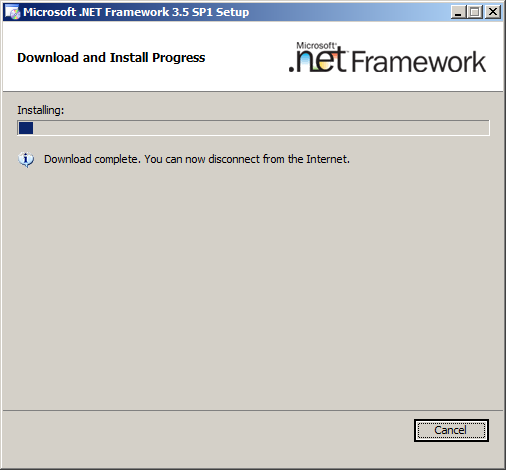
Task: Close the Setup window with X
Action: [x=493, y=12]
